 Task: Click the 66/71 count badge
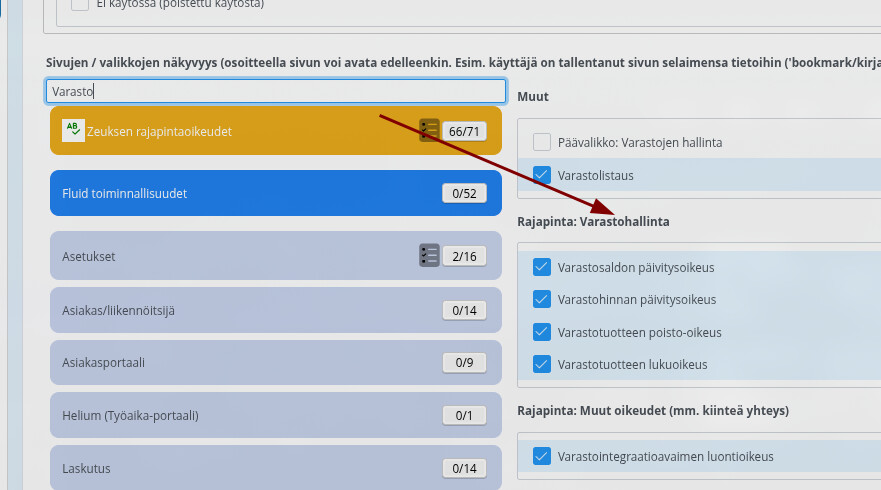tap(464, 131)
